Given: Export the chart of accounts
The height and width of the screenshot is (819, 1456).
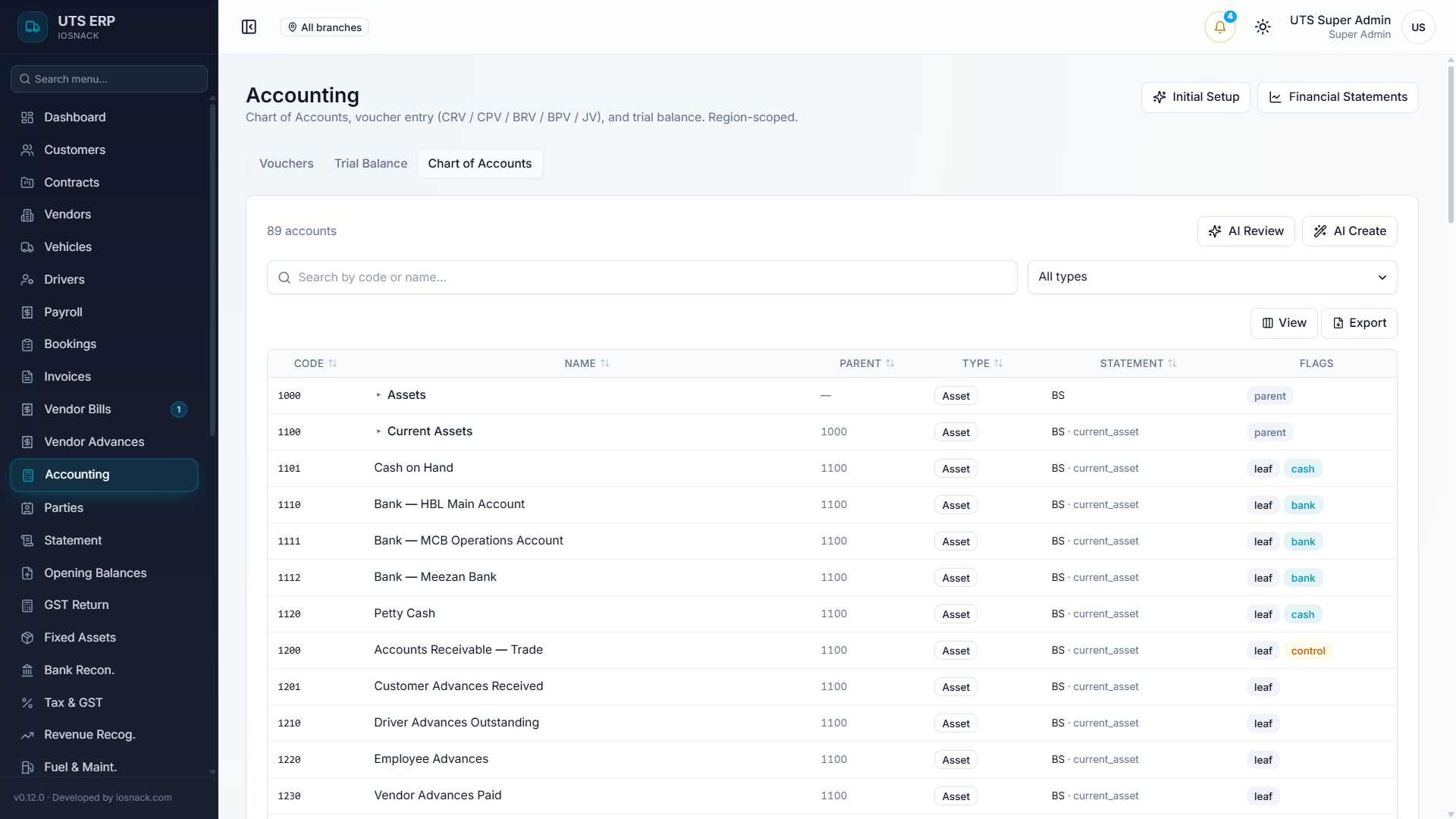Looking at the screenshot, I should click(1359, 323).
